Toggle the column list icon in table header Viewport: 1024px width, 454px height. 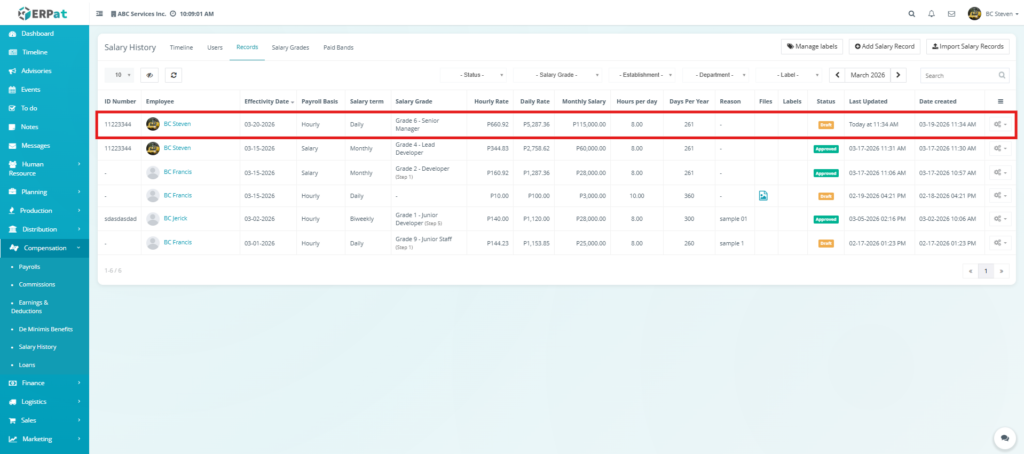[x=1001, y=101]
